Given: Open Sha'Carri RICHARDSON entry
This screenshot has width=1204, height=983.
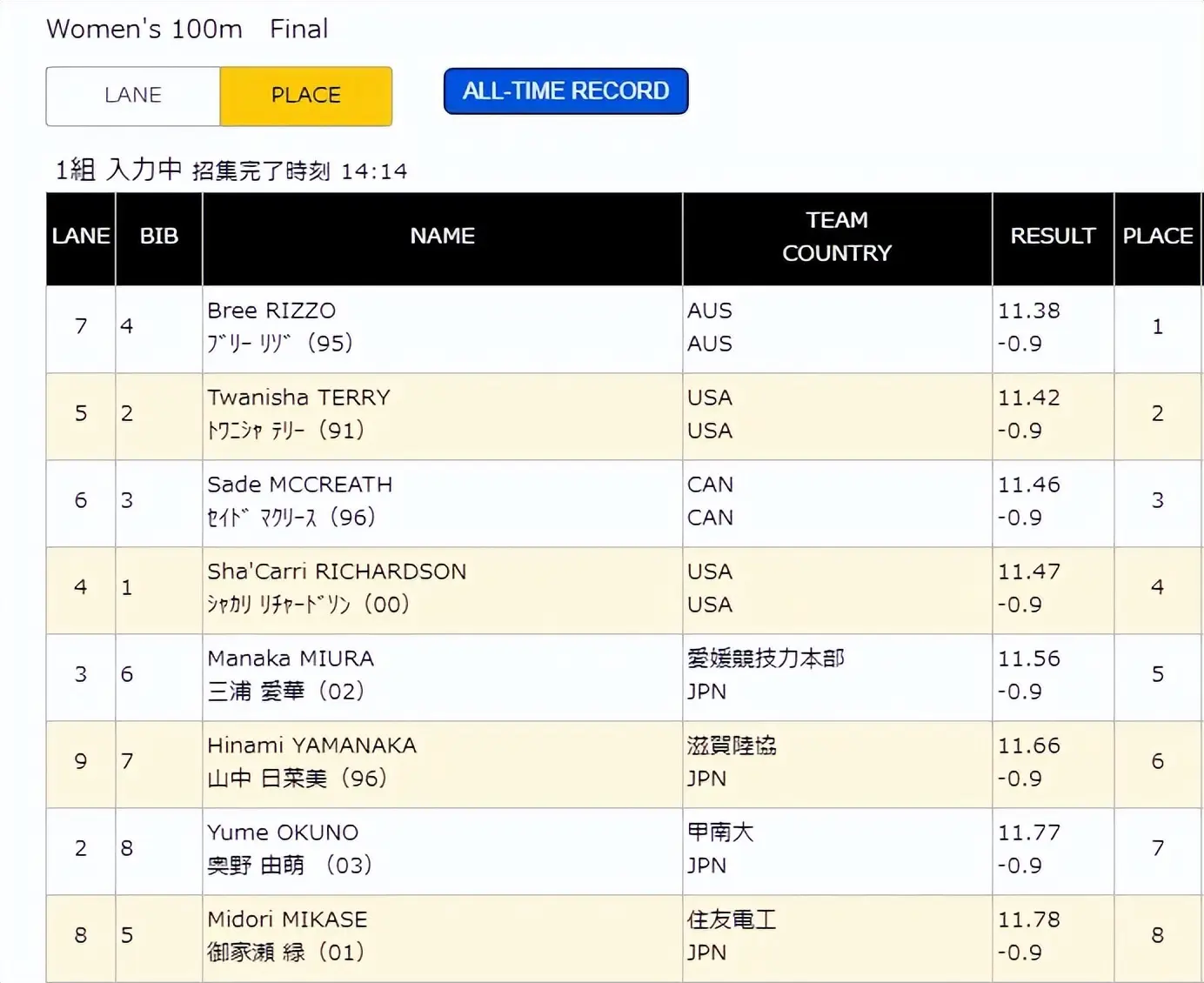Looking at the screenshot, I should click(337, 572).
